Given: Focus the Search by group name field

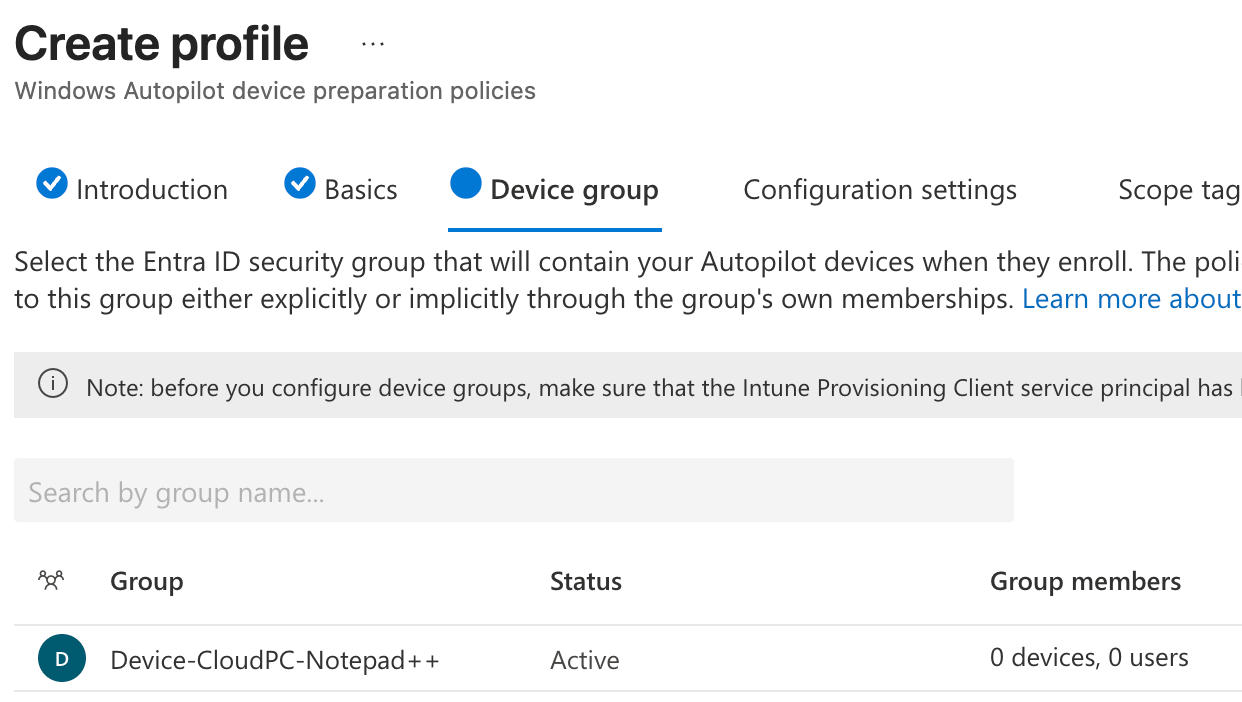Looking at the screenshot, I should click(x=514, y=491).
